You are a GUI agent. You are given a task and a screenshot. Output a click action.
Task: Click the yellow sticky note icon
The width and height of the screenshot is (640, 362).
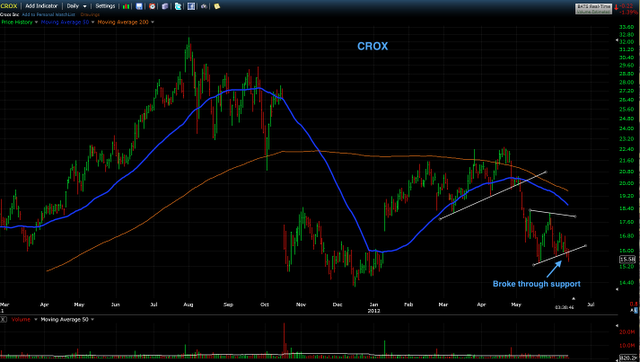point(217,7)
